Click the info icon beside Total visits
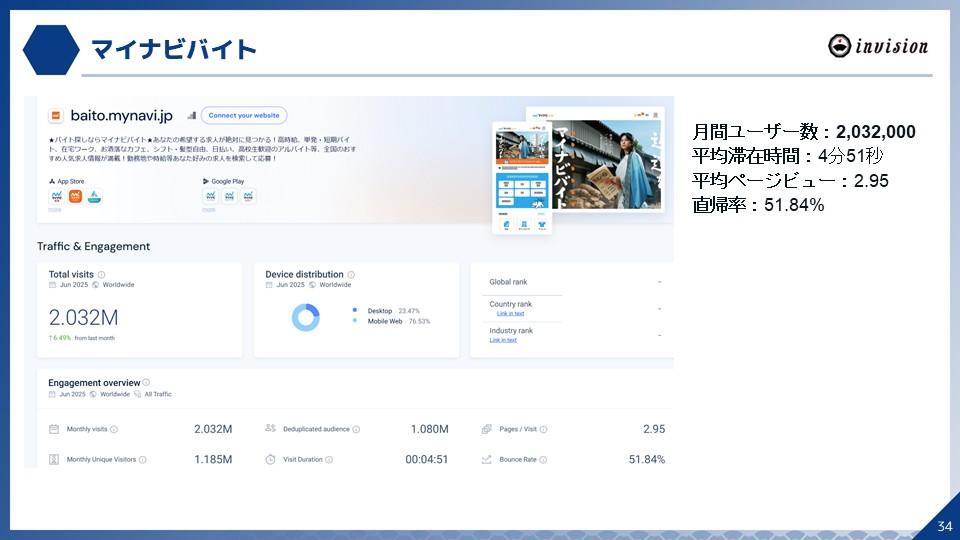 click(102, 275)
